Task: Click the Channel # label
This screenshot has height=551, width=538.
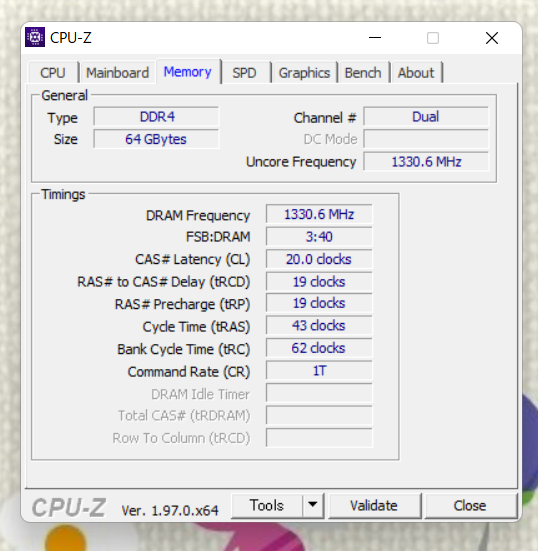Action: [x=325, y=118]
